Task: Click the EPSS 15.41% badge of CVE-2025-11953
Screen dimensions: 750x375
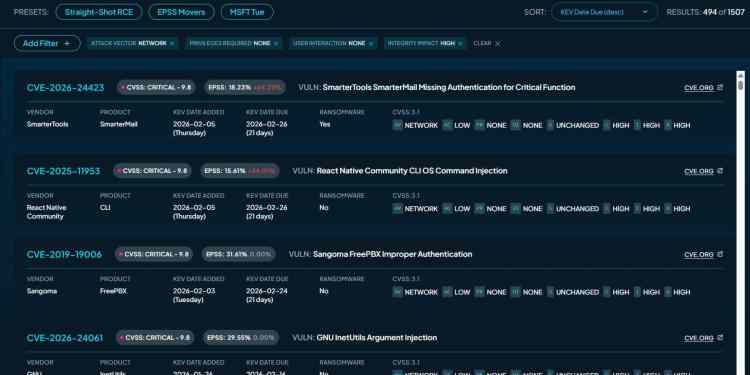Action: coord(240,171)
